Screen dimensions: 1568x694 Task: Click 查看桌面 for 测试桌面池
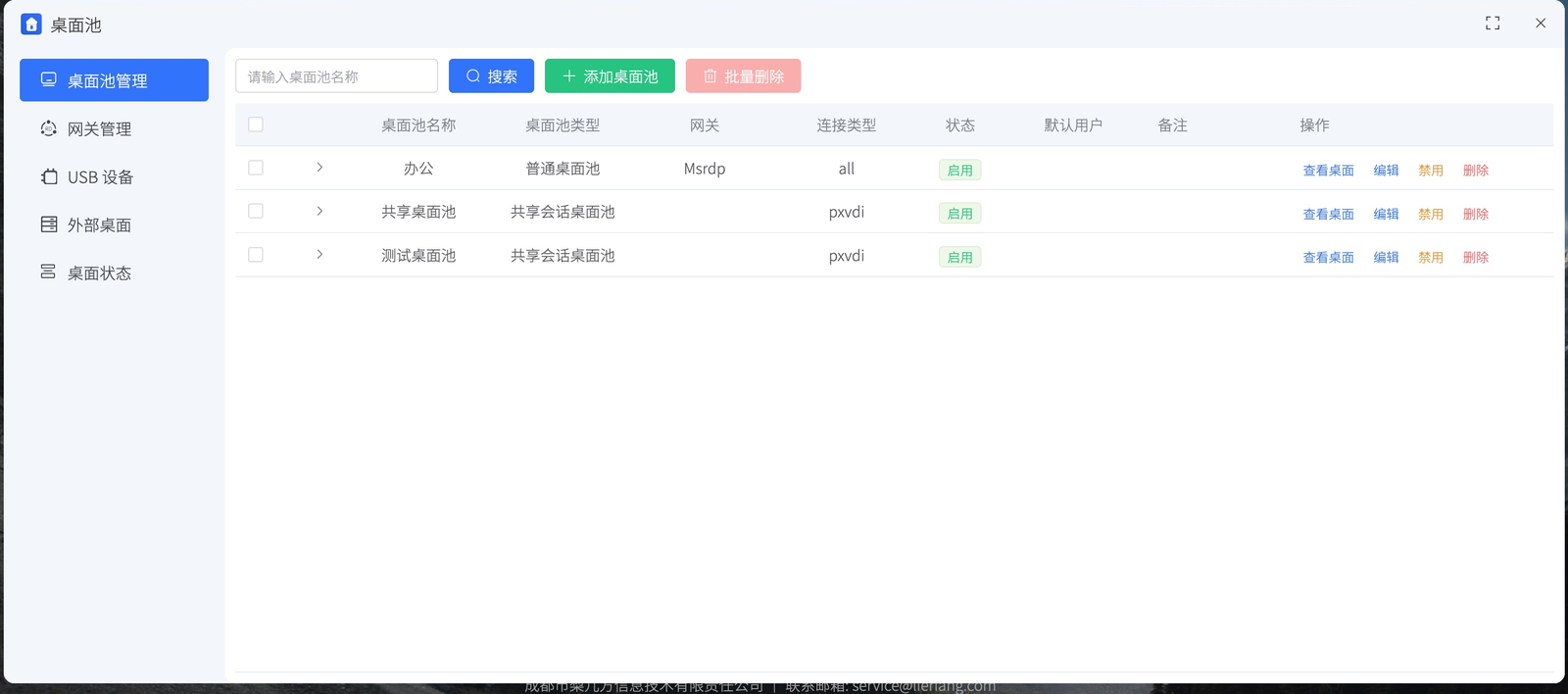1328,258
